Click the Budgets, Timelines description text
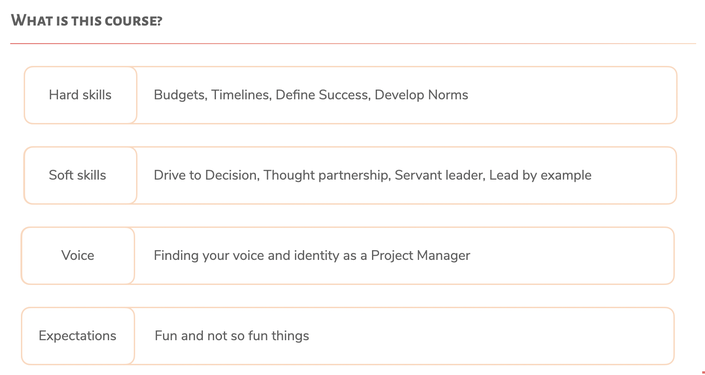Screen dimensions: 705x375 click(311, 95)
